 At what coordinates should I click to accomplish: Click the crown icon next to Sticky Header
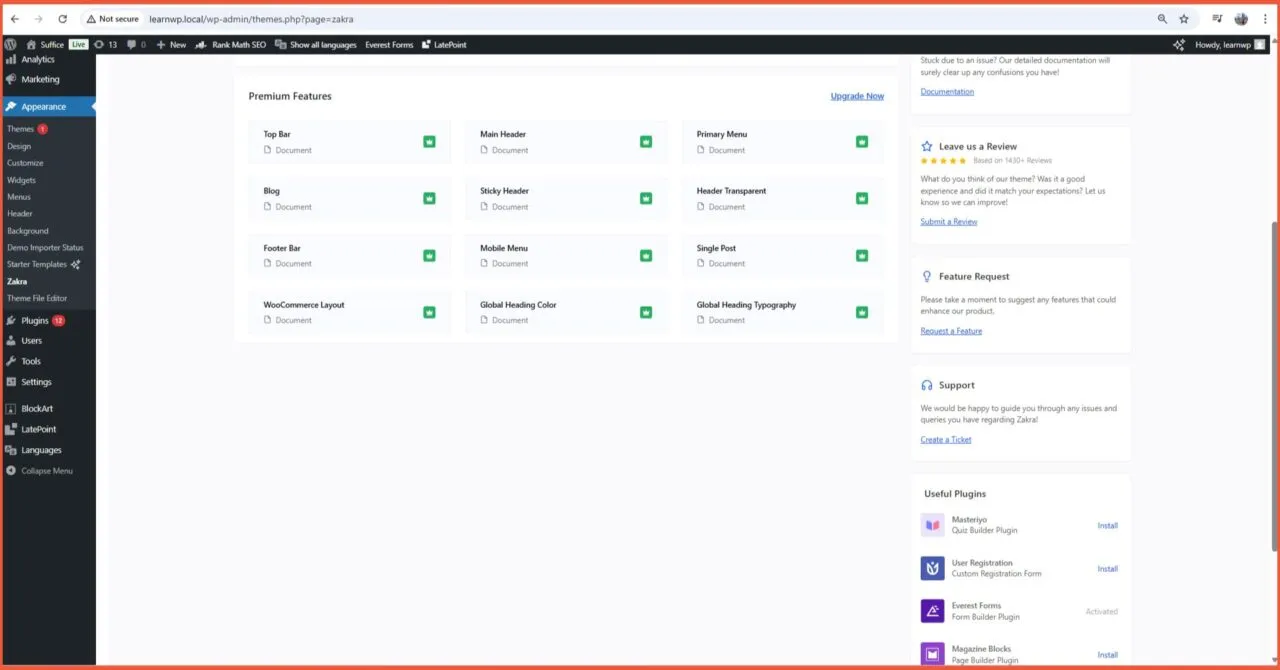(x=646, y=198)
